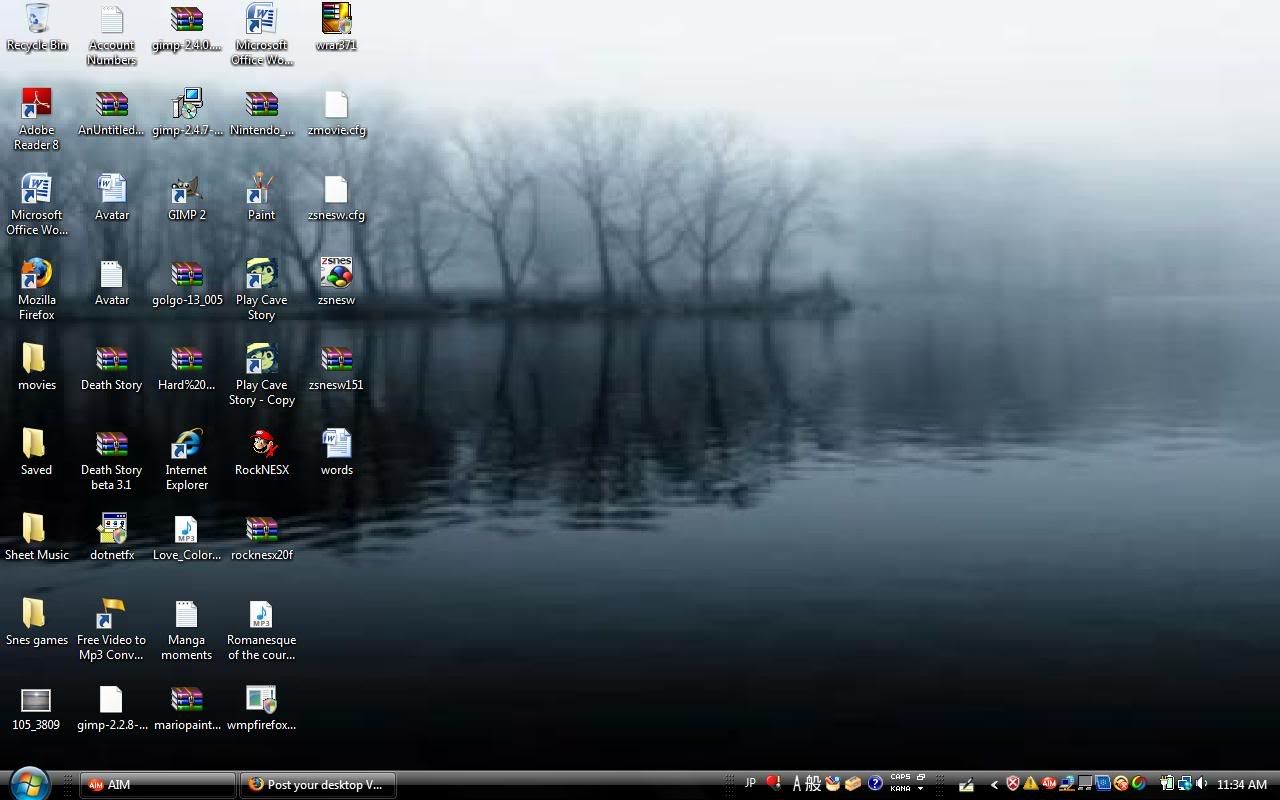
Task: Toggle KANA lock in language bar
Action: [900, 789]
